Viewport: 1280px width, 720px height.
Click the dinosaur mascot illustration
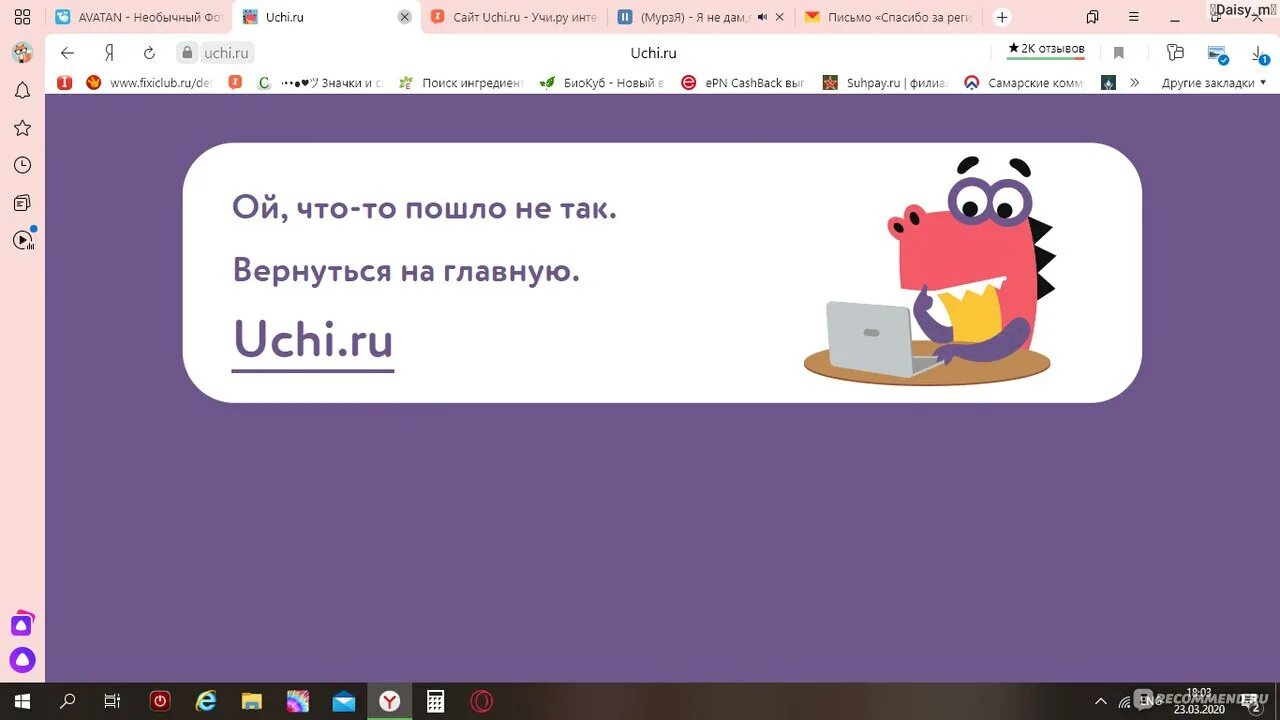tap(930, 270)
